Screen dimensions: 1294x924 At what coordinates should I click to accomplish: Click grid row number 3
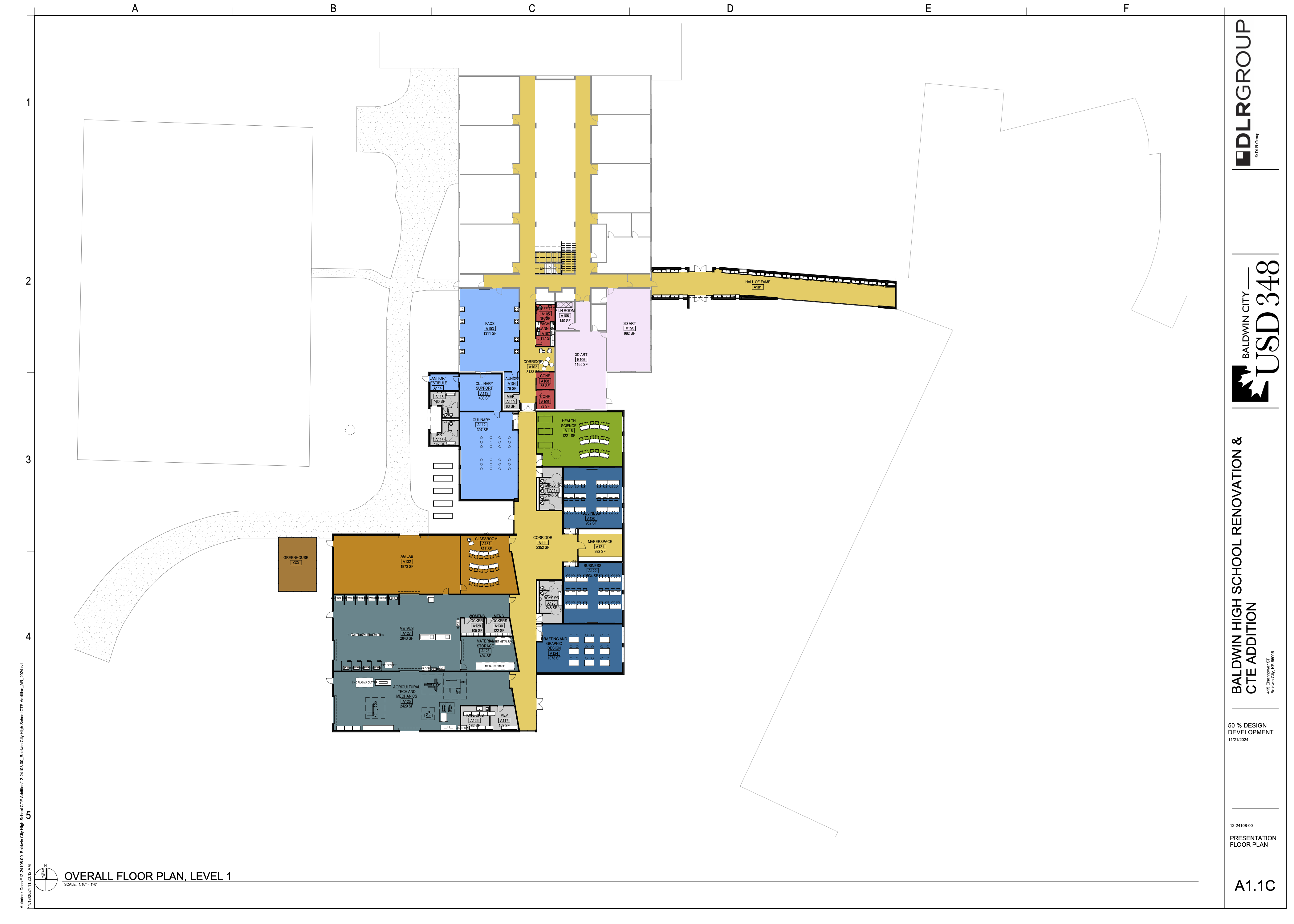coord(28,460)
